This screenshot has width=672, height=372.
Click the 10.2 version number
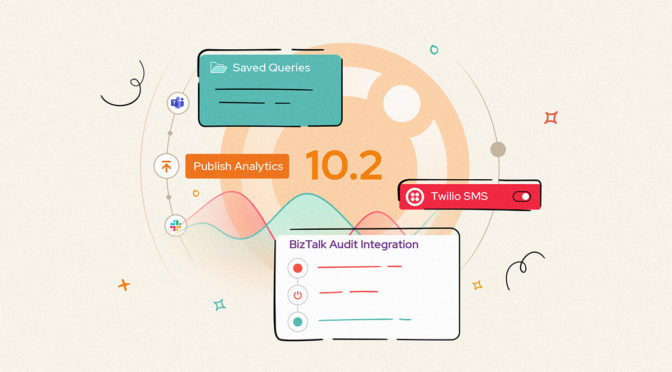344,165
